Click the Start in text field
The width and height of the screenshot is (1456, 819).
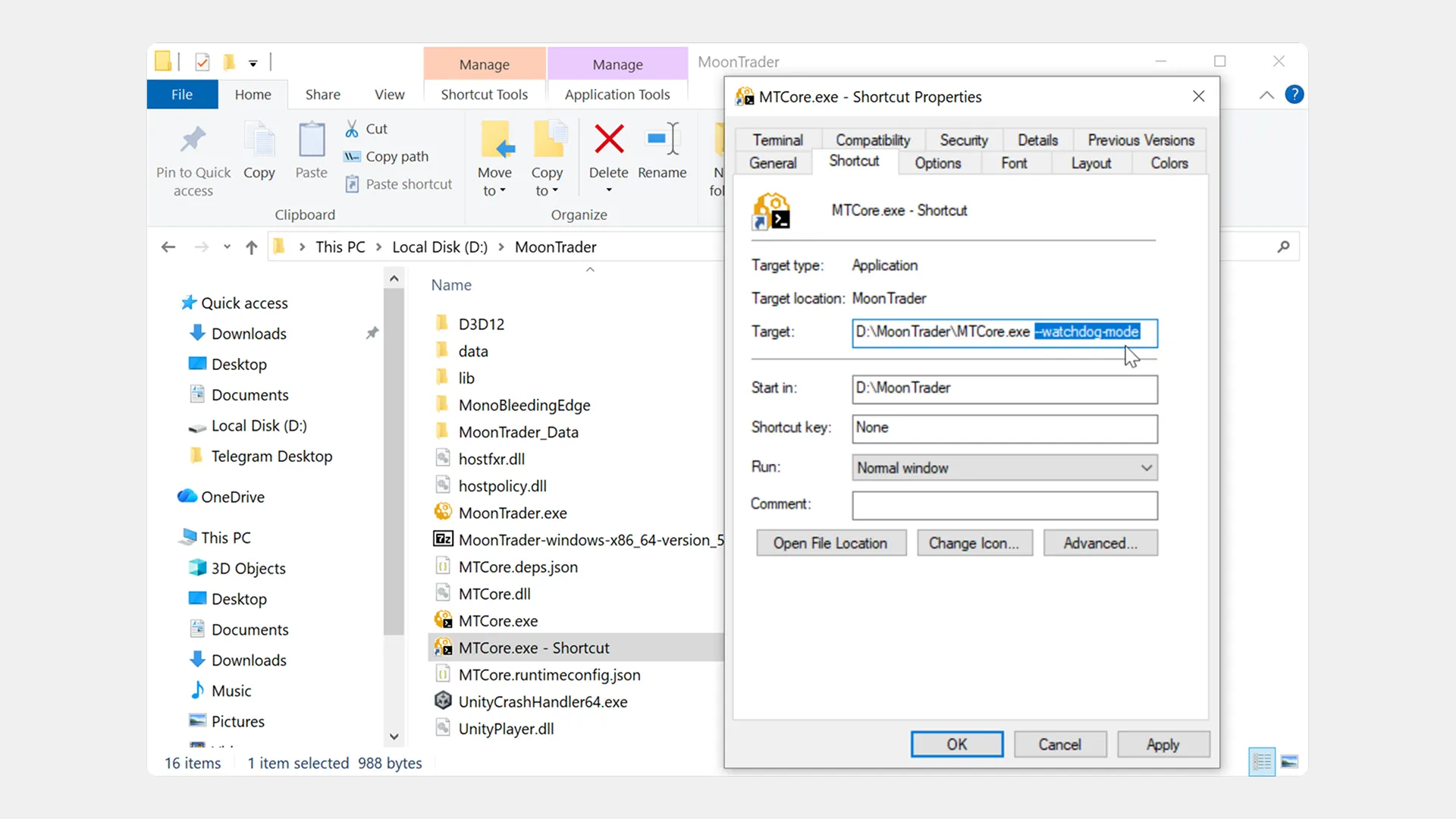point(1004,388)
